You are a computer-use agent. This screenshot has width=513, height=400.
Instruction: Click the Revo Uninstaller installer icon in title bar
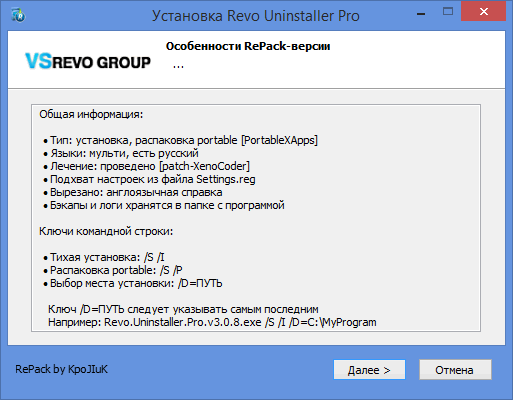tap(18, 15)
